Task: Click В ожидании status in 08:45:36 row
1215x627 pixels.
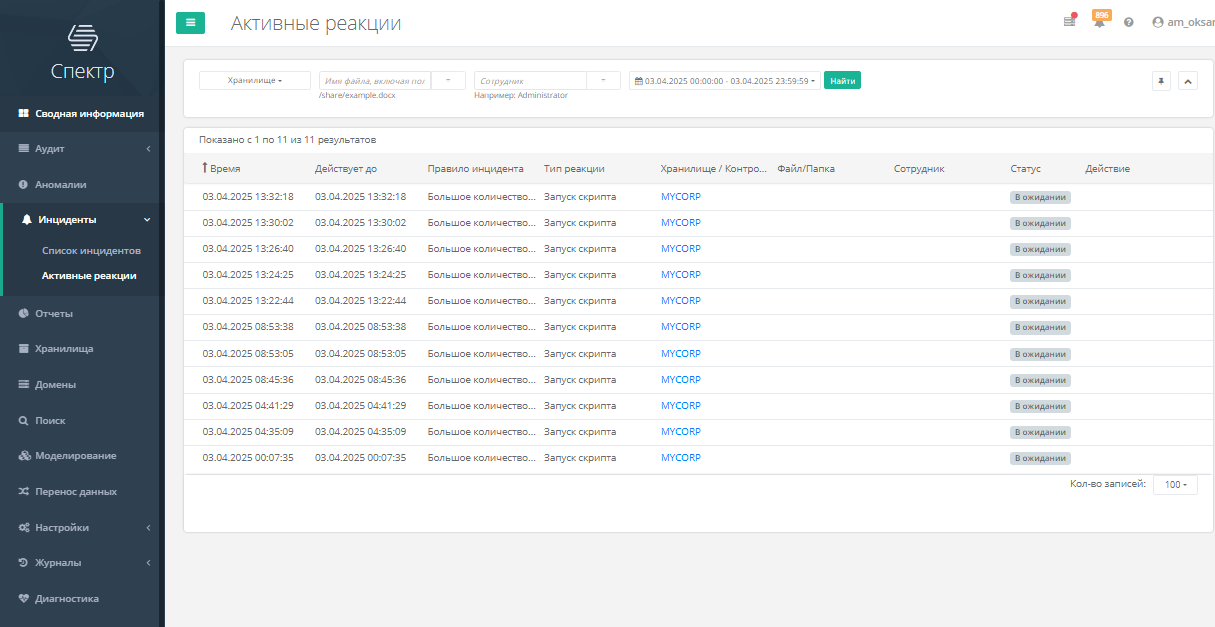Action: [1040, 380]
